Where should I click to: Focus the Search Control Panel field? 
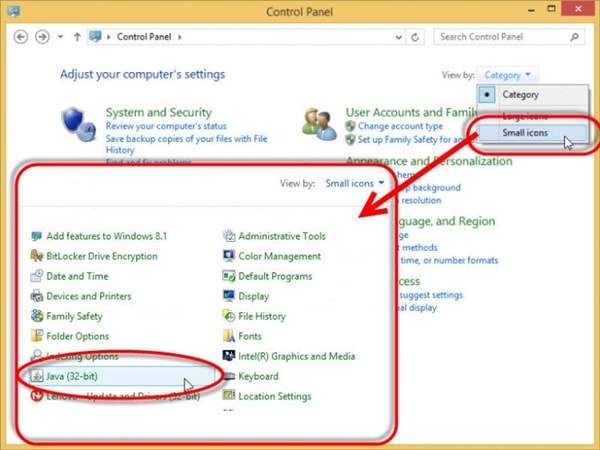click(509, 37)
